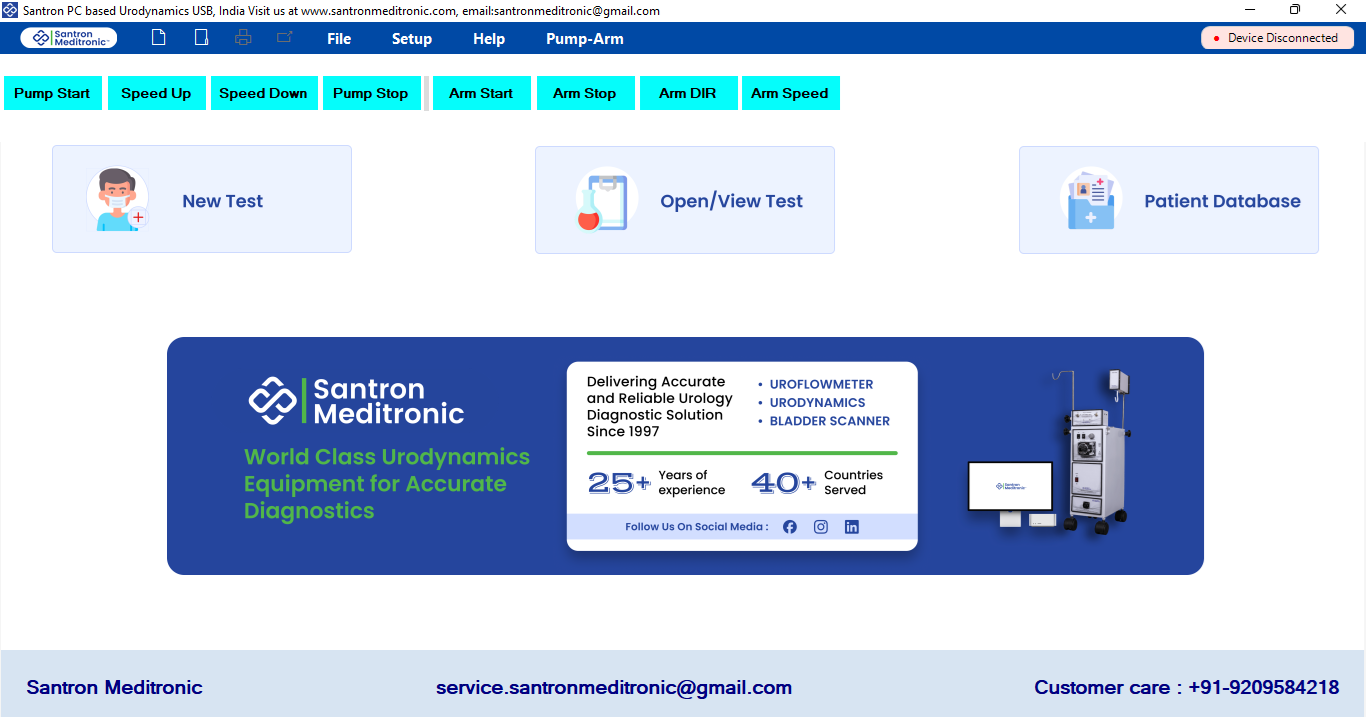The width and height of the screenshot is (1366, 717).
Task: Click the '25+ Years of experience' text
Action: click(x=657, y=483)
